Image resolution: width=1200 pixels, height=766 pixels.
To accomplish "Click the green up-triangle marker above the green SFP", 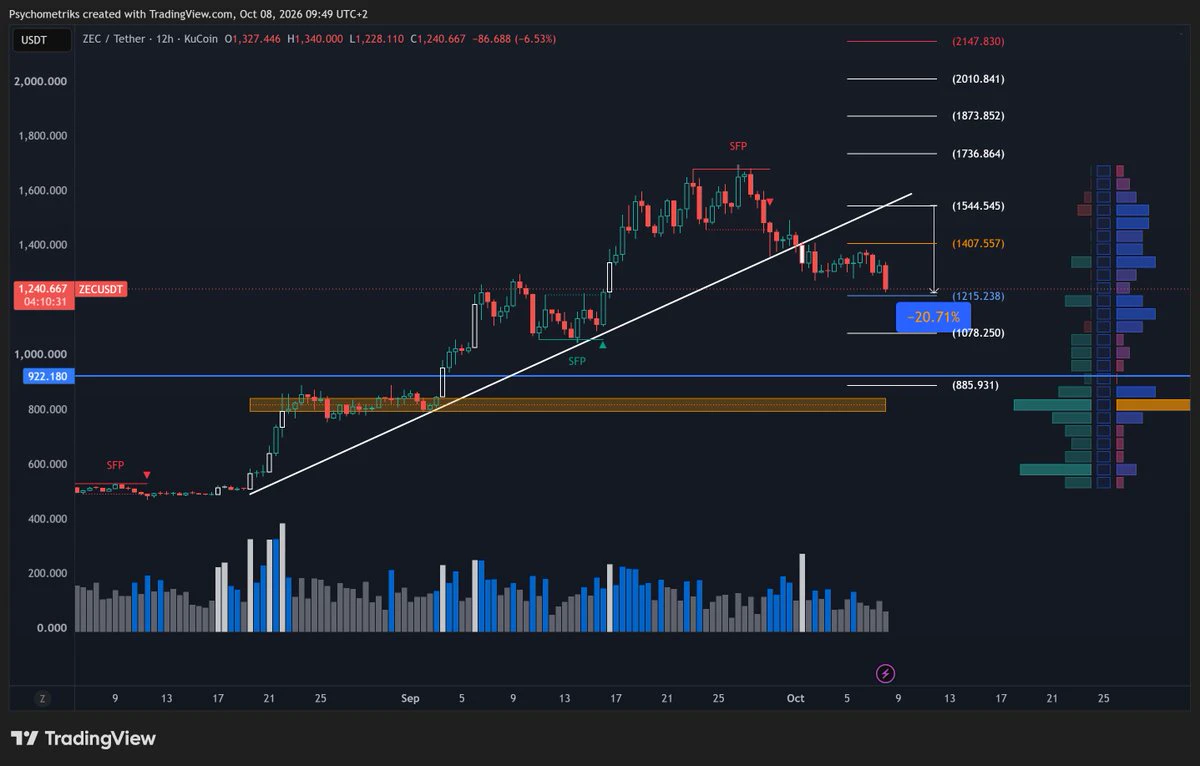I will point(603,344).
